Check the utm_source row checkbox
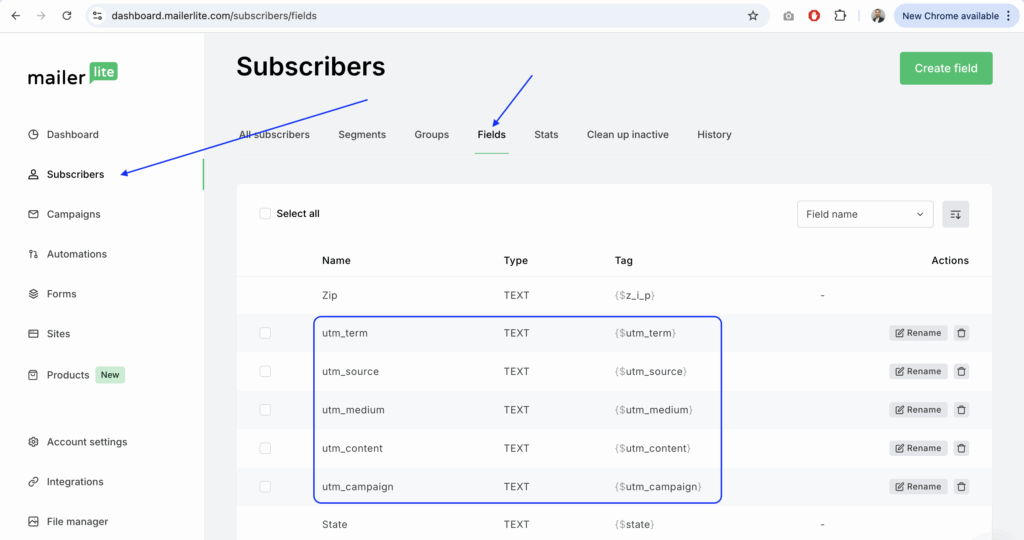The height and width of the screenshot is (540, 1024). 265,372
